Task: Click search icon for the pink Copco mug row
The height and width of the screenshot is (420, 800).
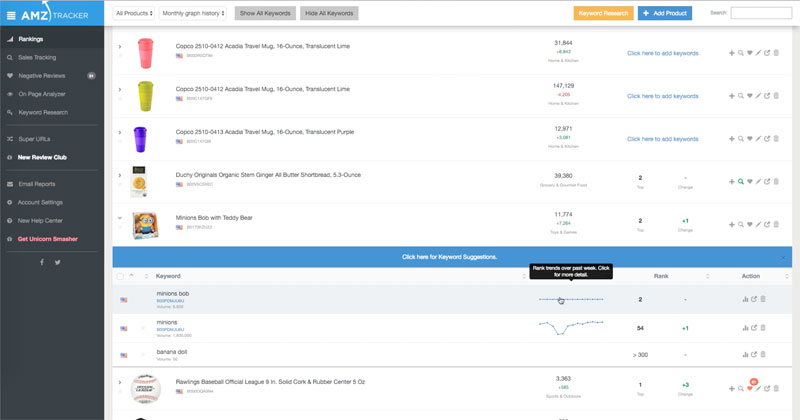Action: click(740, 53)
